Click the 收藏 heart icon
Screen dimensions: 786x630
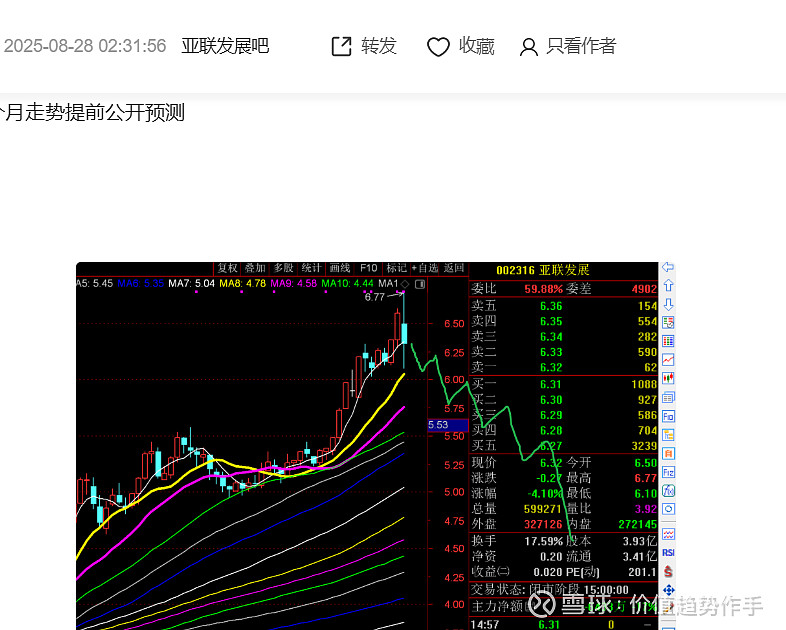coord(438,47)
